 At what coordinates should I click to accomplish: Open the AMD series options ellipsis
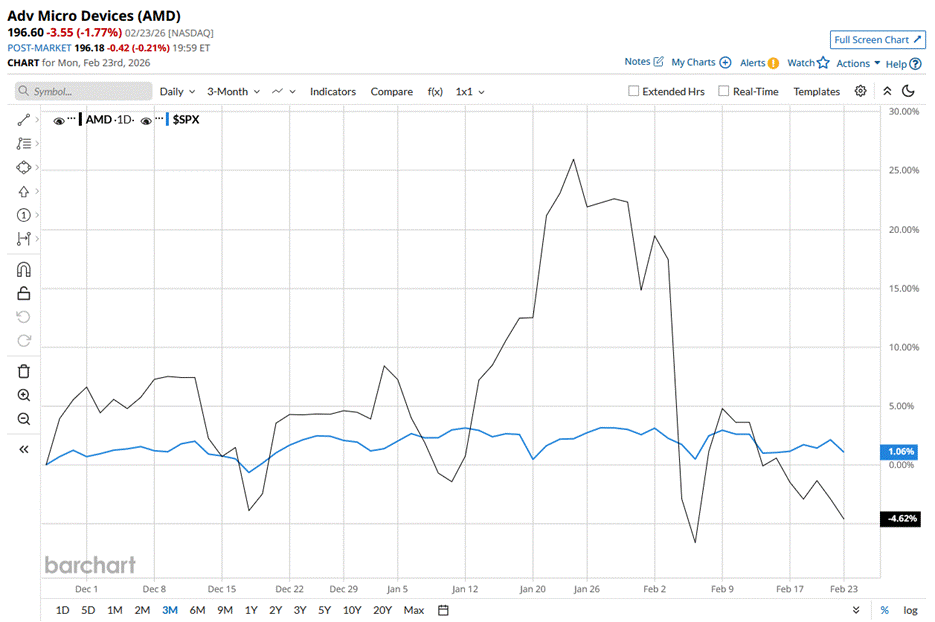coord(72,117)
